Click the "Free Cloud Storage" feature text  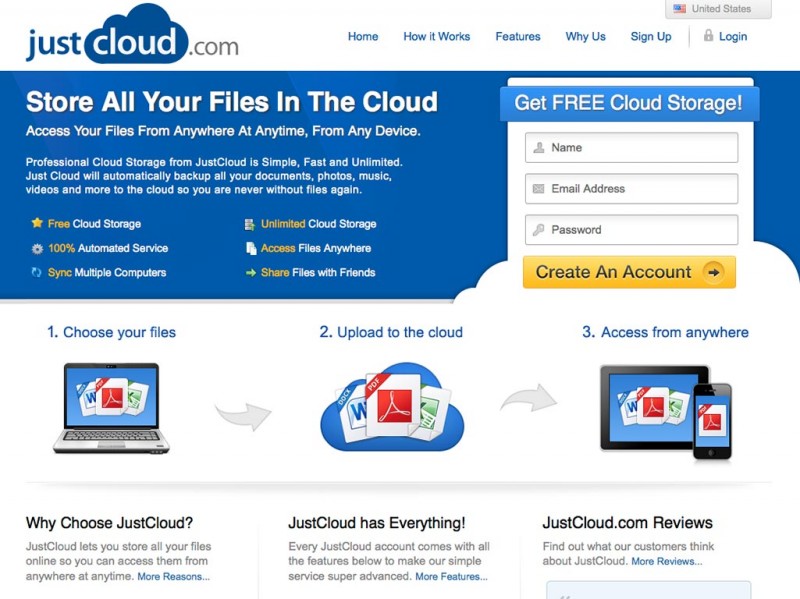click(94, 224)
